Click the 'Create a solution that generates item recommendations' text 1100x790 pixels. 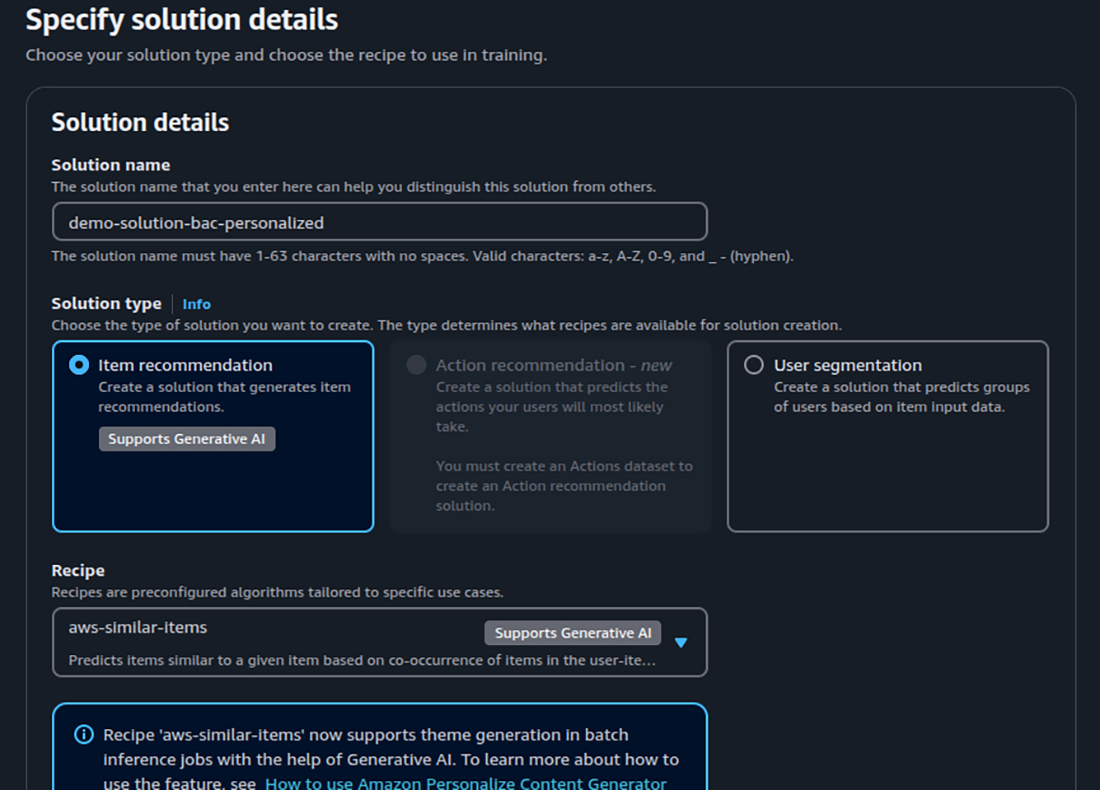(224, 397)
